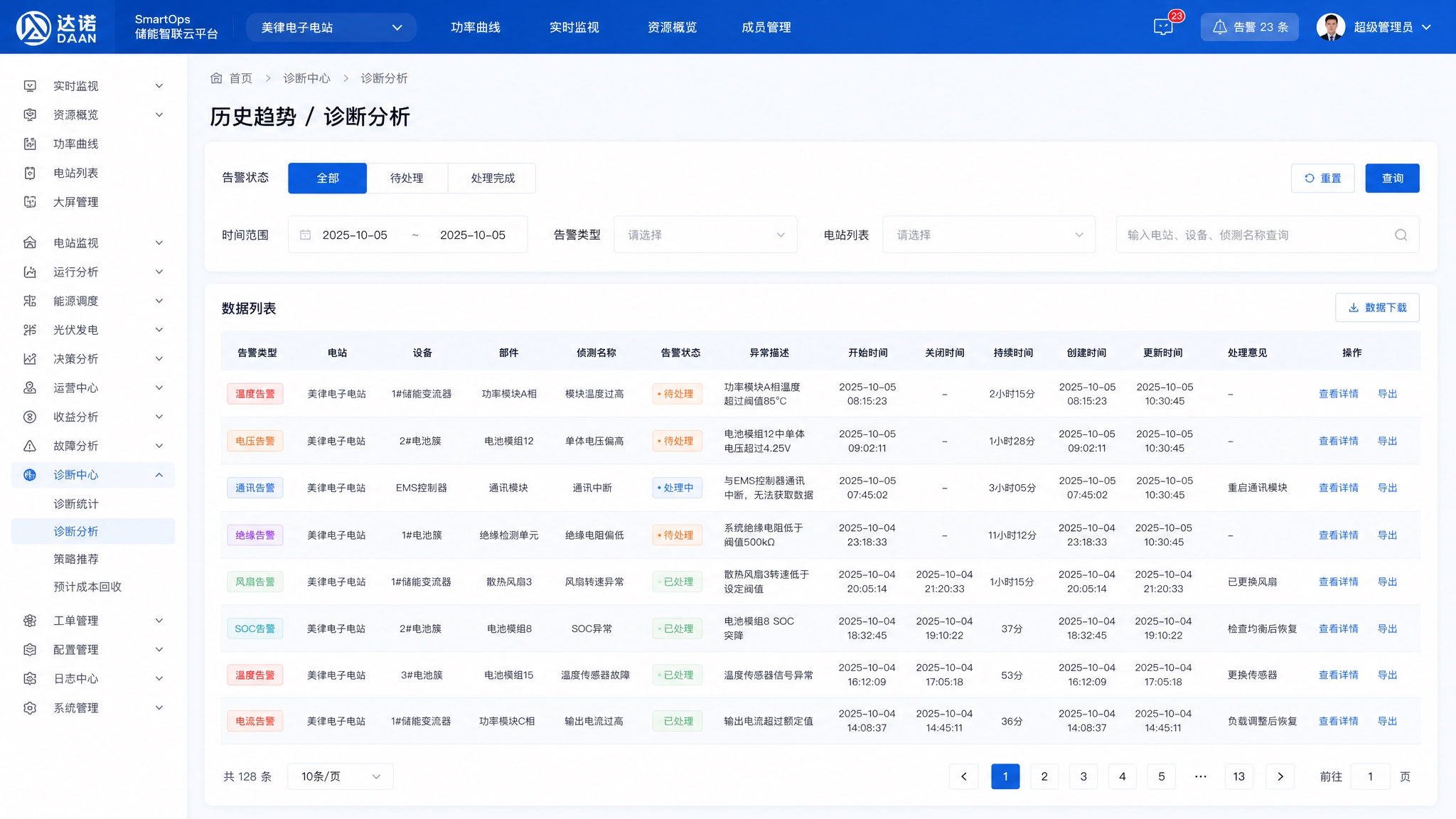Screen dimensions: 1456x819
Task: Click the 光伏发电 sidebar icon
Action: pyautogui.click(x=30, y=330)
